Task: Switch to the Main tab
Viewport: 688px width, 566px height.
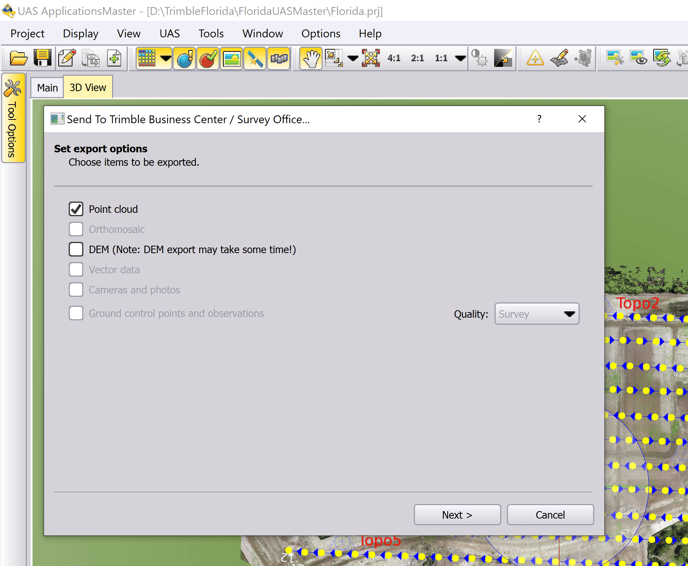Action: [x=47, y=88]
